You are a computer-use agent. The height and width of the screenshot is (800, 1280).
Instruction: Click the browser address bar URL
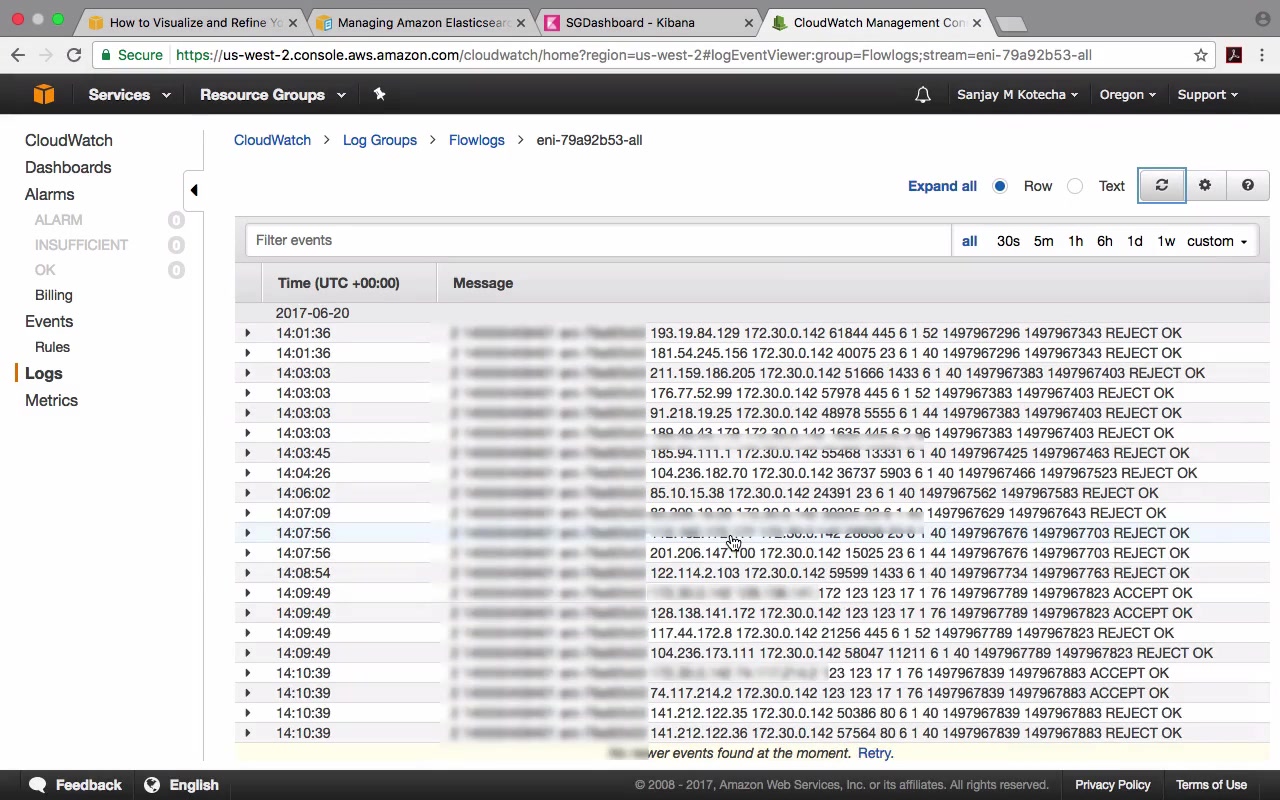point(634,55)
